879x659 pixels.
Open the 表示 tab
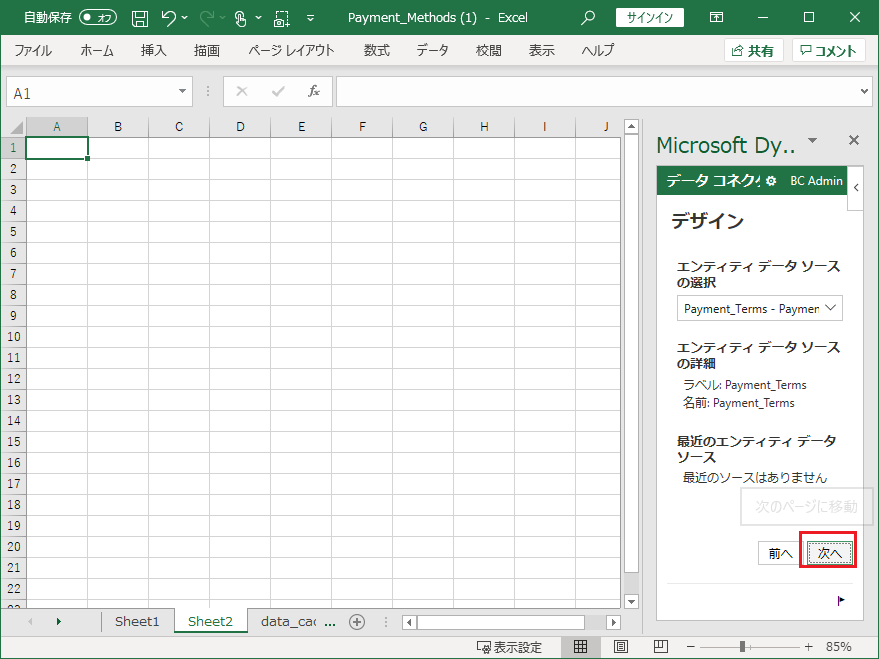tap(542, 50)
